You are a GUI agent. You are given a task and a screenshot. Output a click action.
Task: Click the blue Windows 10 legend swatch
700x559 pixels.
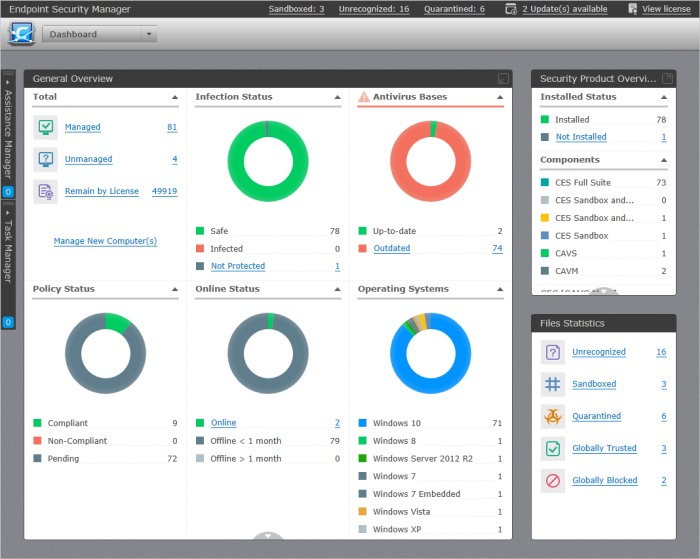362,423
